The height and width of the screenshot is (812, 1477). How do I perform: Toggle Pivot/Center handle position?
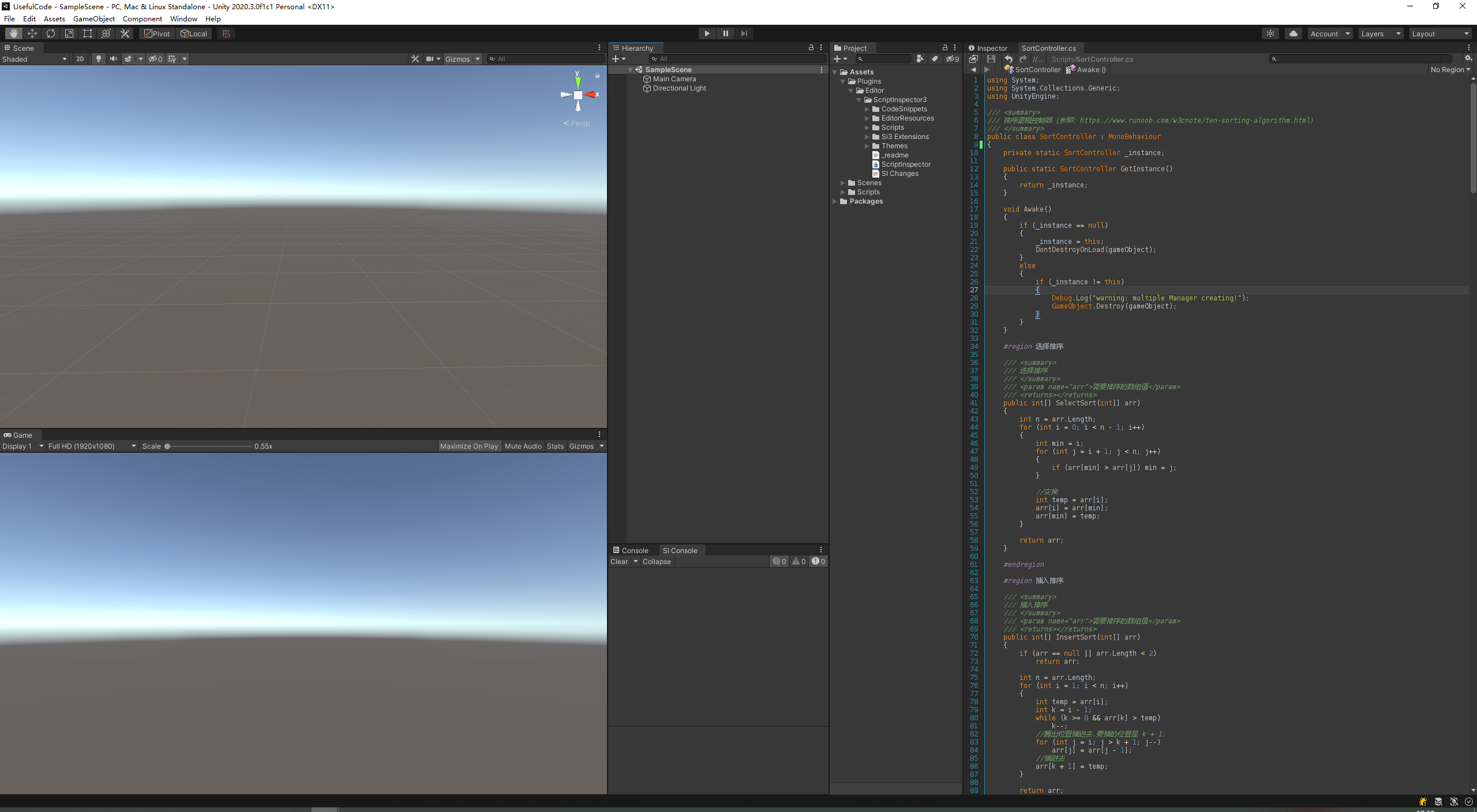tap(157, 33)
